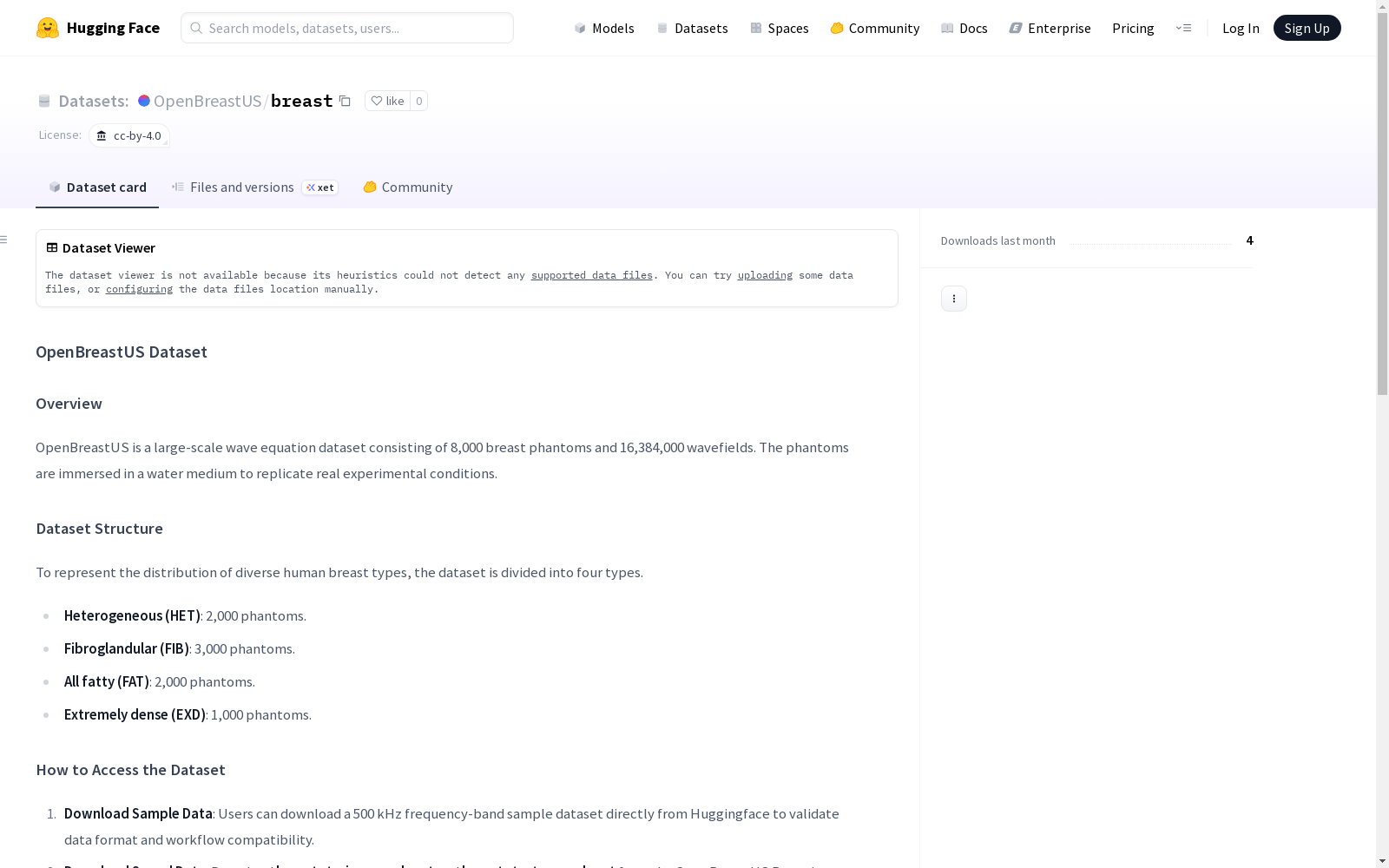Switch to the Dataset card tab

(x=97, y=187)
